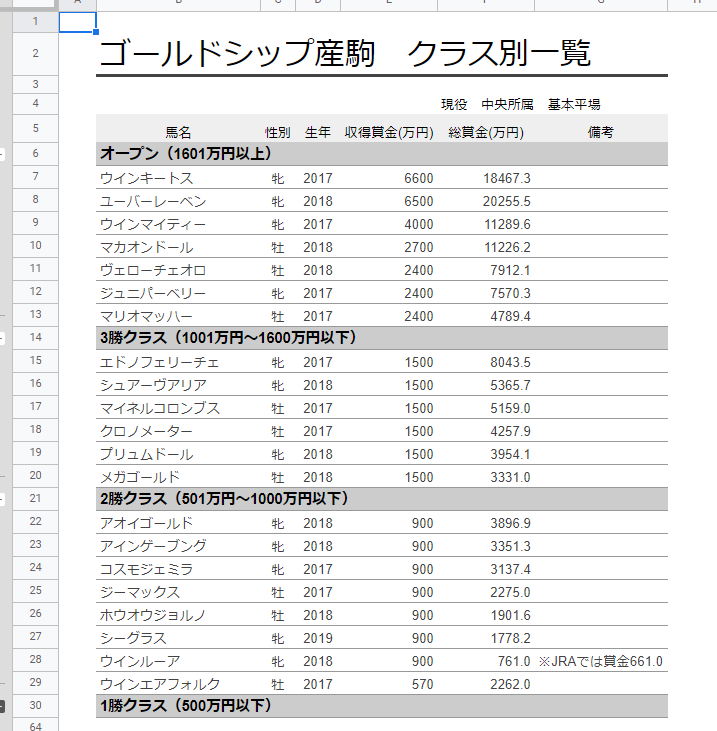Image resolution: width=717 pixels, height=731 pixels.
Task: Select the active cell A1
Action: [x=77, y=22]
